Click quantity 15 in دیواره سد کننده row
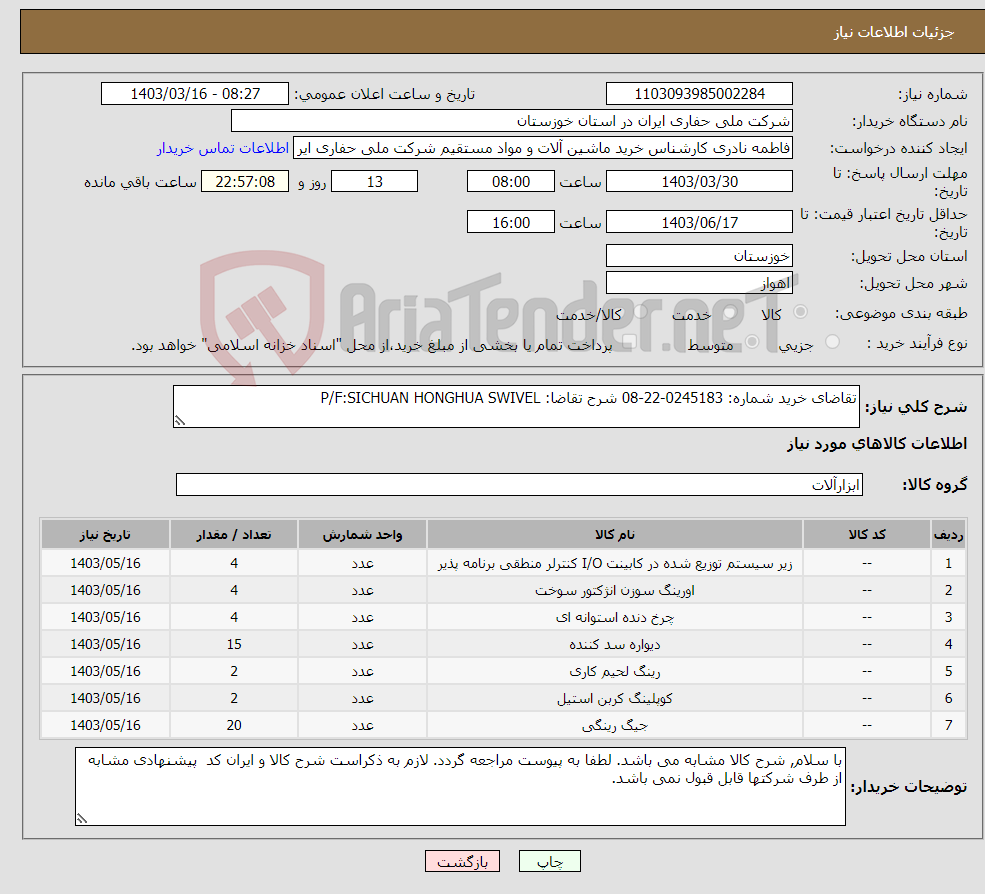 coord(234,645)
